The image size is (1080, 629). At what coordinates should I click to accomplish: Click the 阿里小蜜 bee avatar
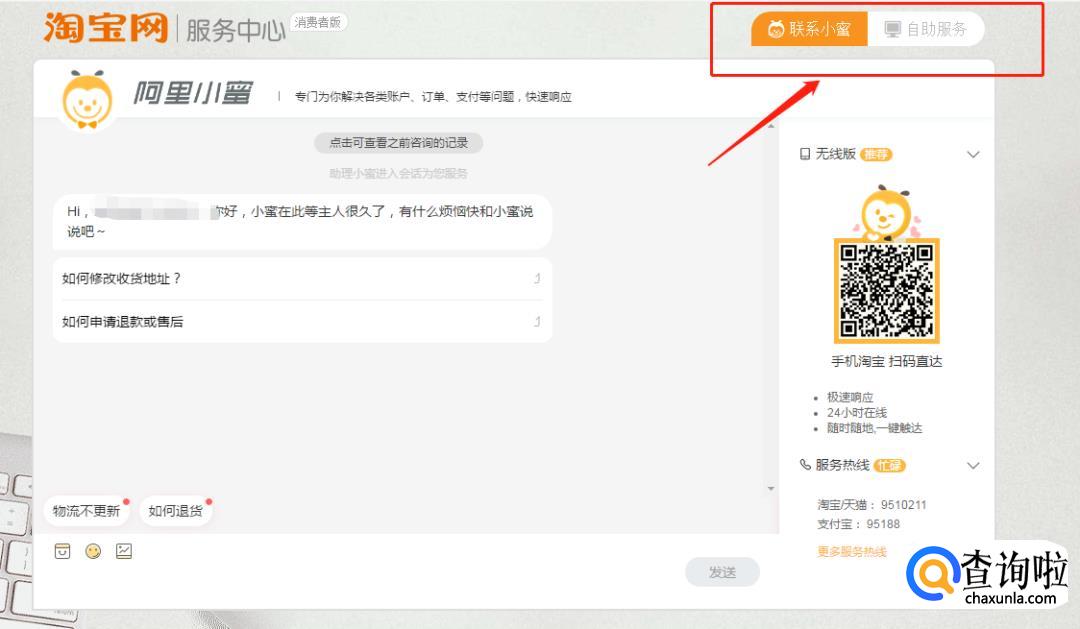87,101
